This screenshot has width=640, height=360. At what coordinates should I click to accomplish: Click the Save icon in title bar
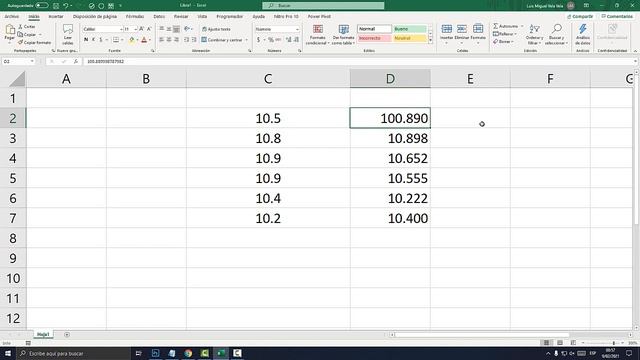coord(56,6)
